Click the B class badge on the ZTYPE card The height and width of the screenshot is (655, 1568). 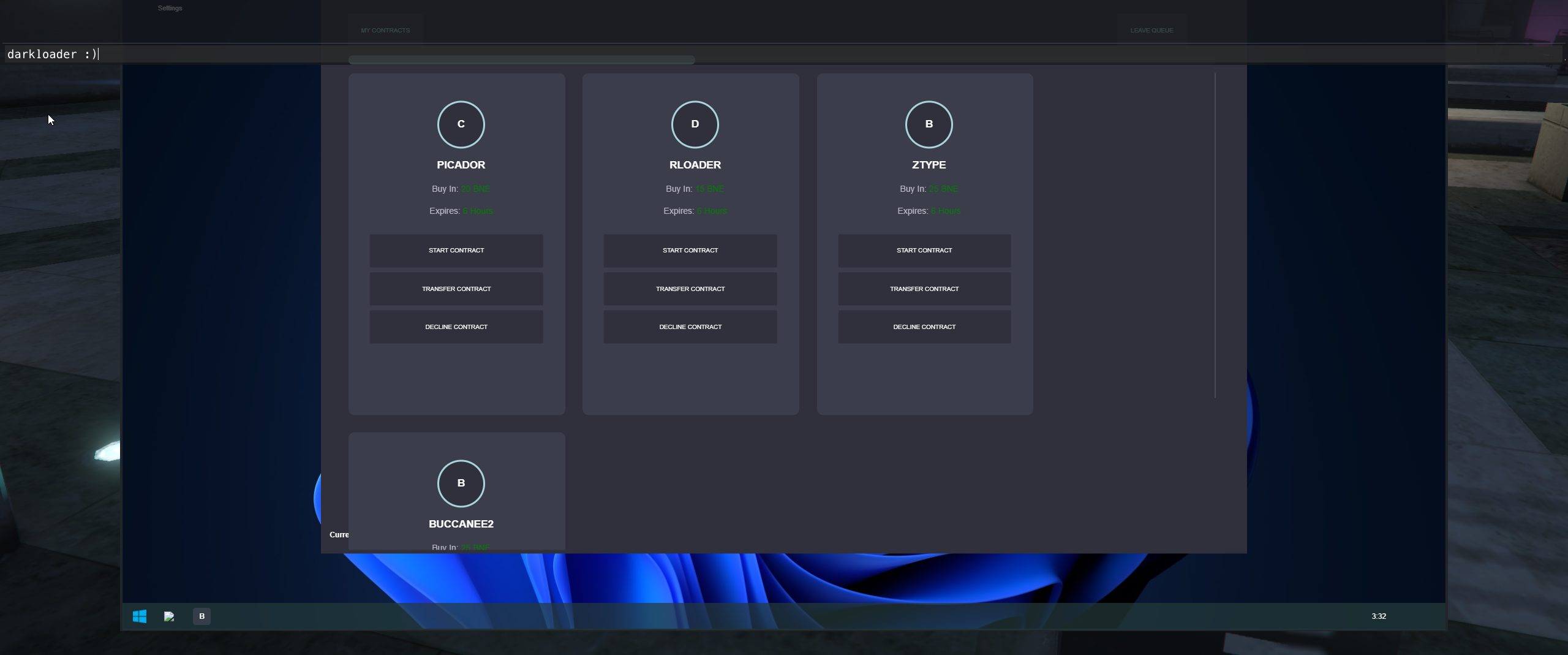click(x=929, y=124)
